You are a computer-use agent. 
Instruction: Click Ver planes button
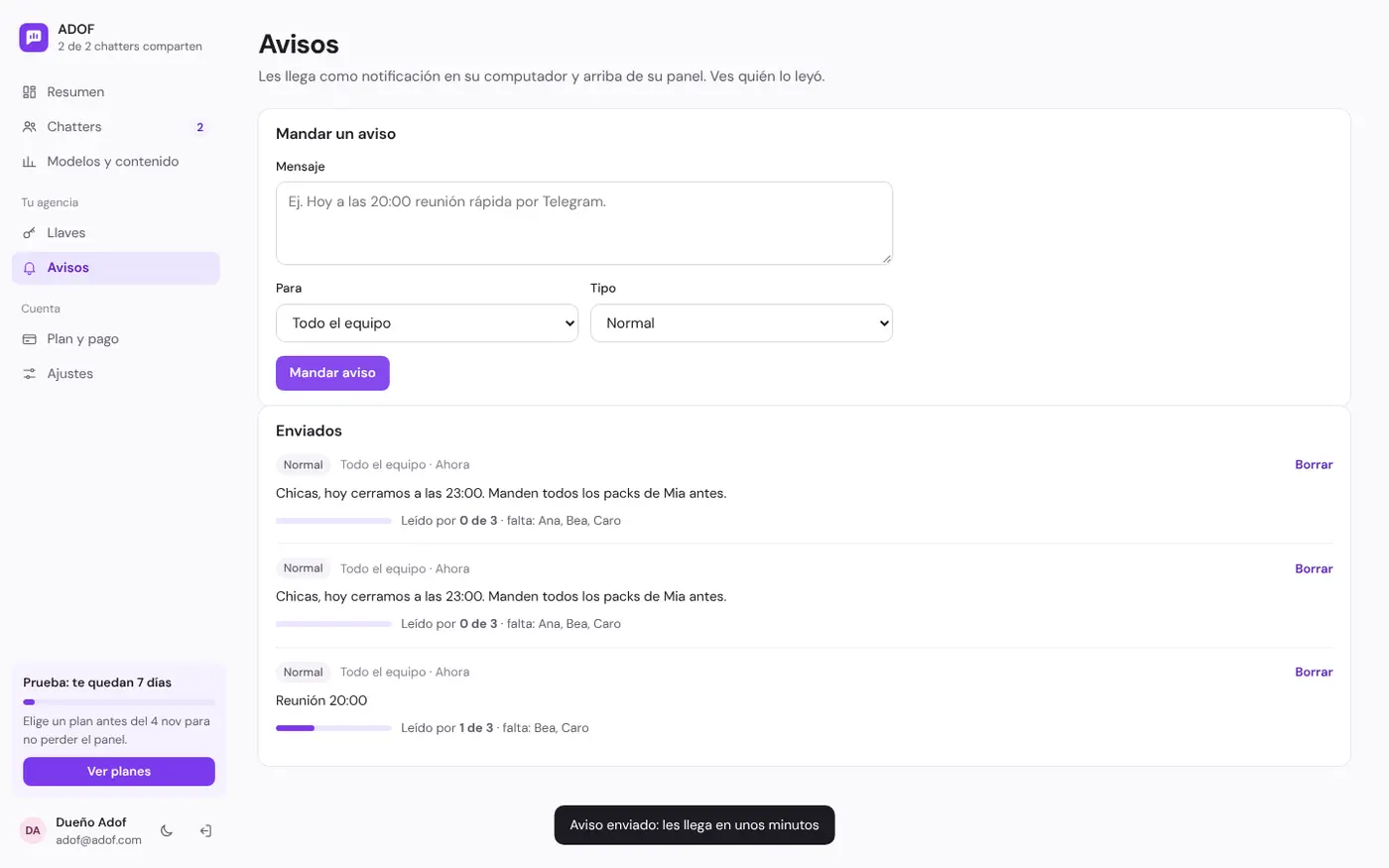119,772
